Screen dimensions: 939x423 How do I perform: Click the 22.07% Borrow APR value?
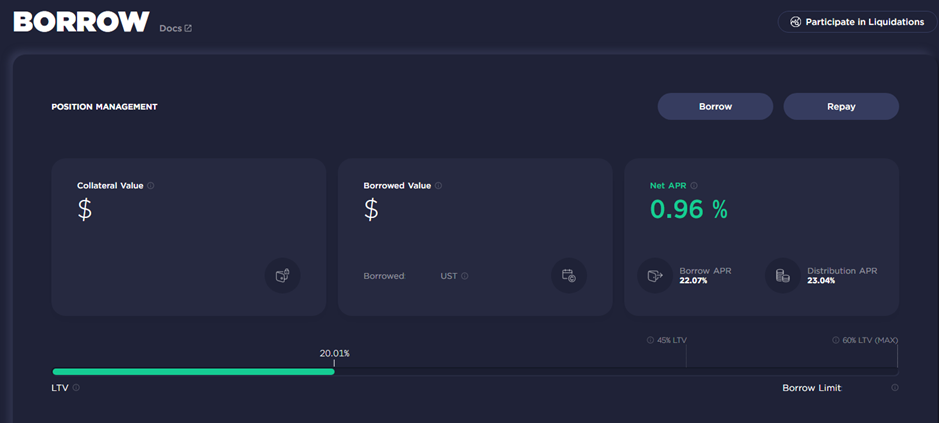click(693, 280)
